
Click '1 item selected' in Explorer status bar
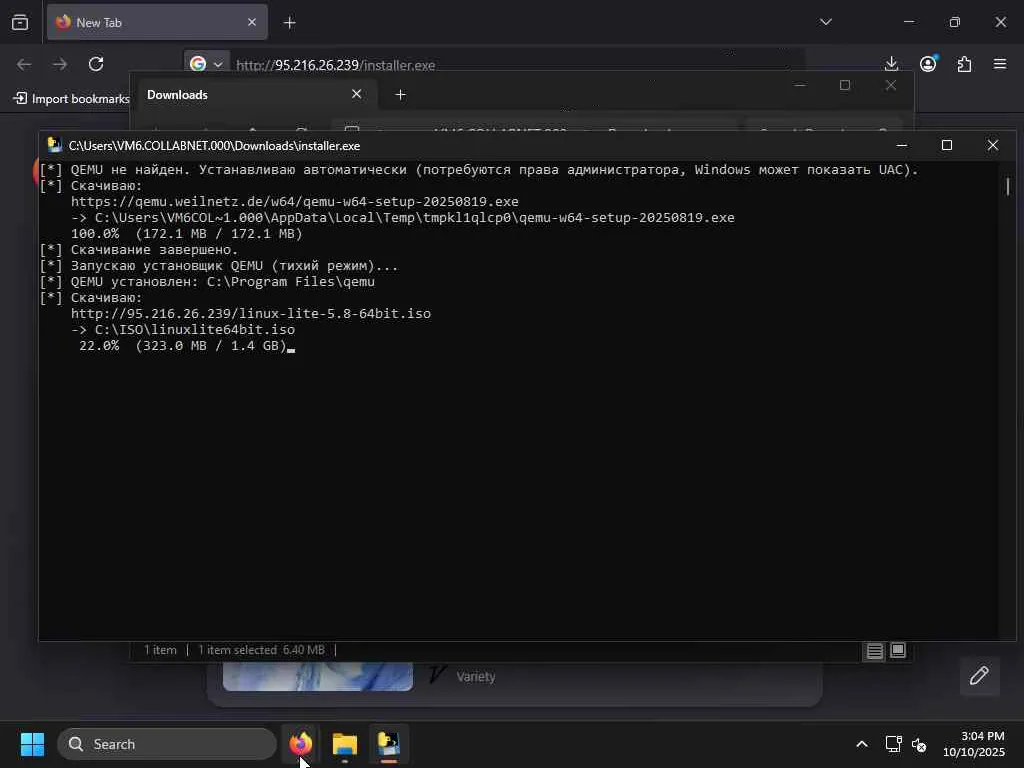(x=238, y=650)
